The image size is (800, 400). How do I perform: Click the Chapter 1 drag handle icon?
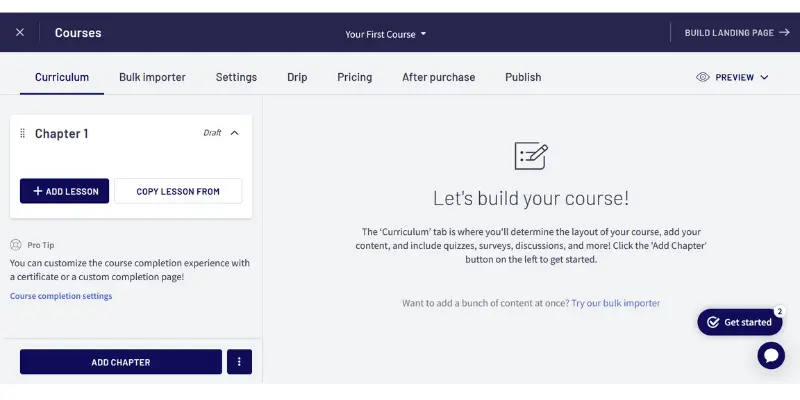(22, 133)
